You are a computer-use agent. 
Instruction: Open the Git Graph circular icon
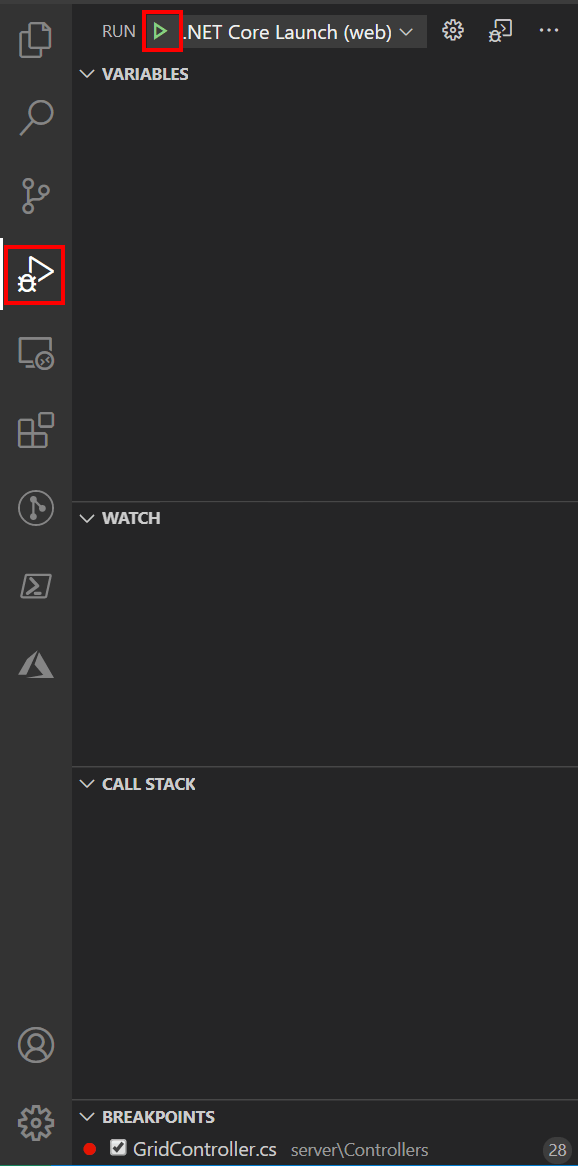36,509
